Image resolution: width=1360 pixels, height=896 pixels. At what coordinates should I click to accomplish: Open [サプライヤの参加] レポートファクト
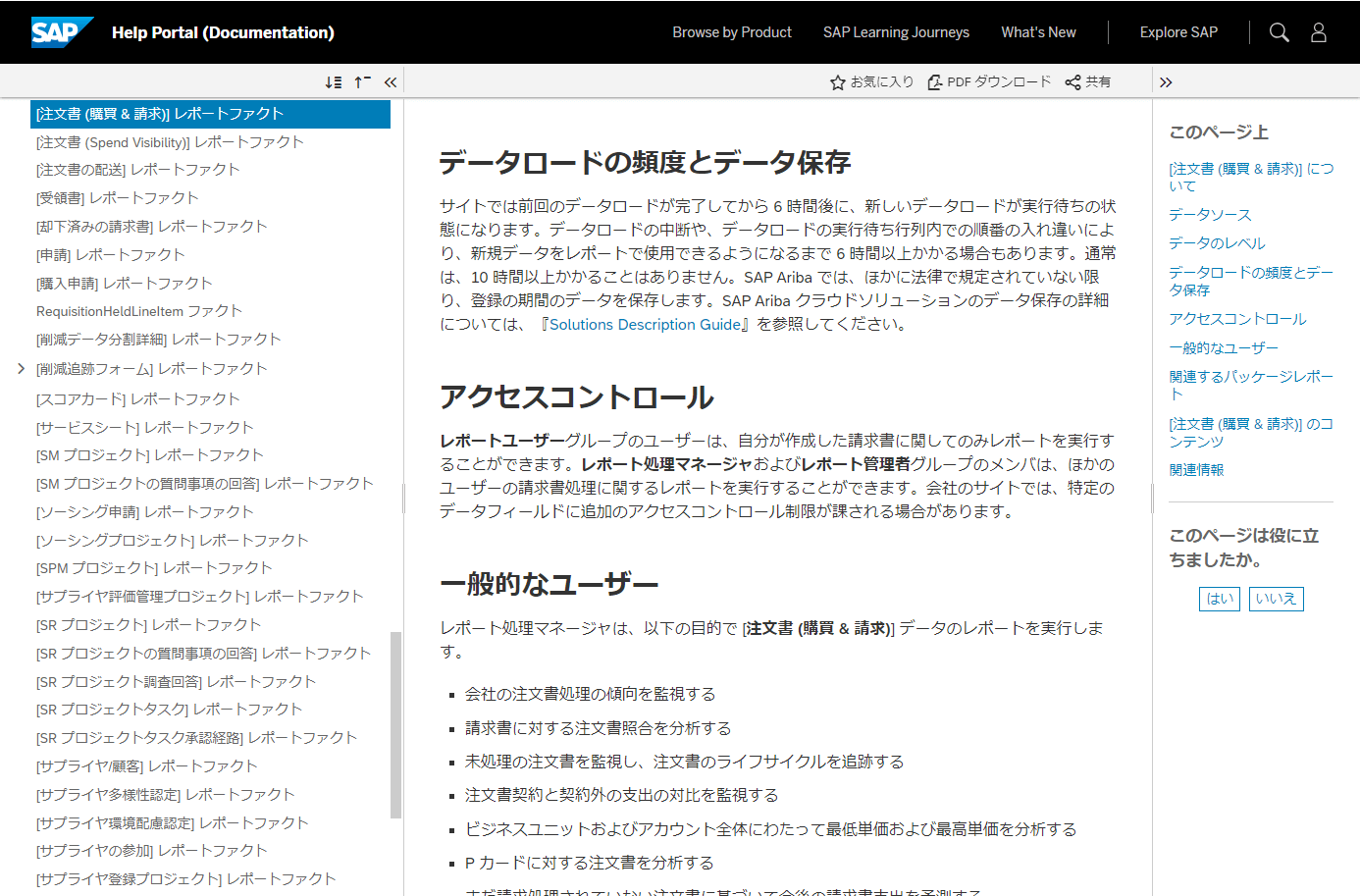[151, 851]
